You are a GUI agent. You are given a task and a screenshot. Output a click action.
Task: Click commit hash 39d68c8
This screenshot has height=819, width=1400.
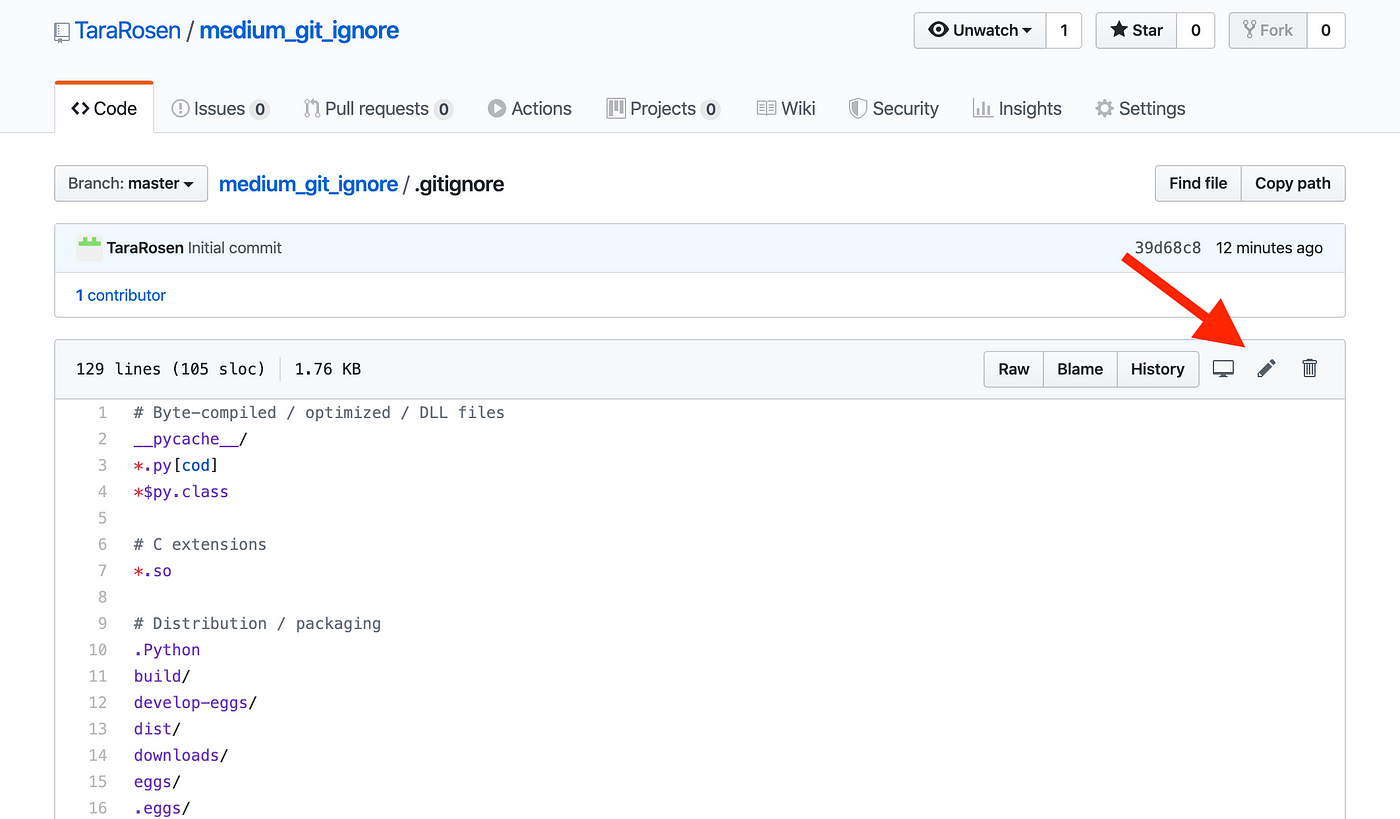(1167, 248)
